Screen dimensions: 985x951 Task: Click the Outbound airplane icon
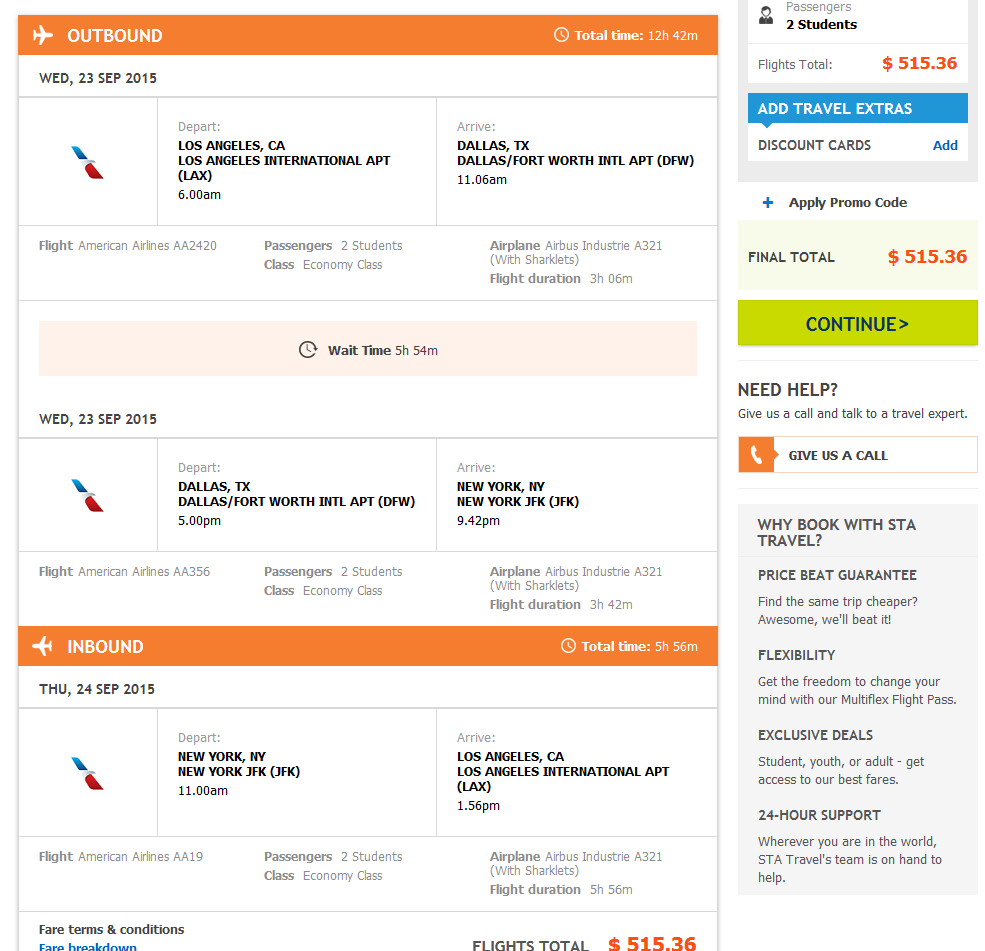pos(43,36)
